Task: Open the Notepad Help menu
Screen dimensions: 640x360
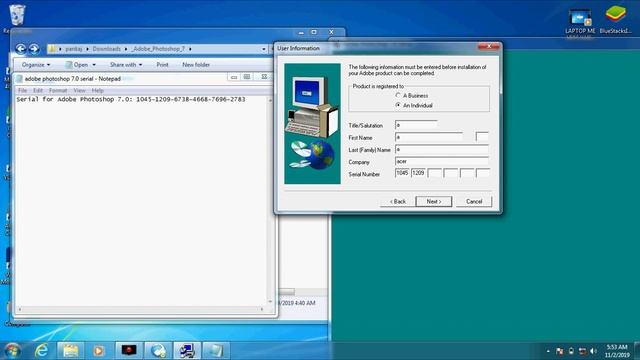Action: tap(98, 91)
